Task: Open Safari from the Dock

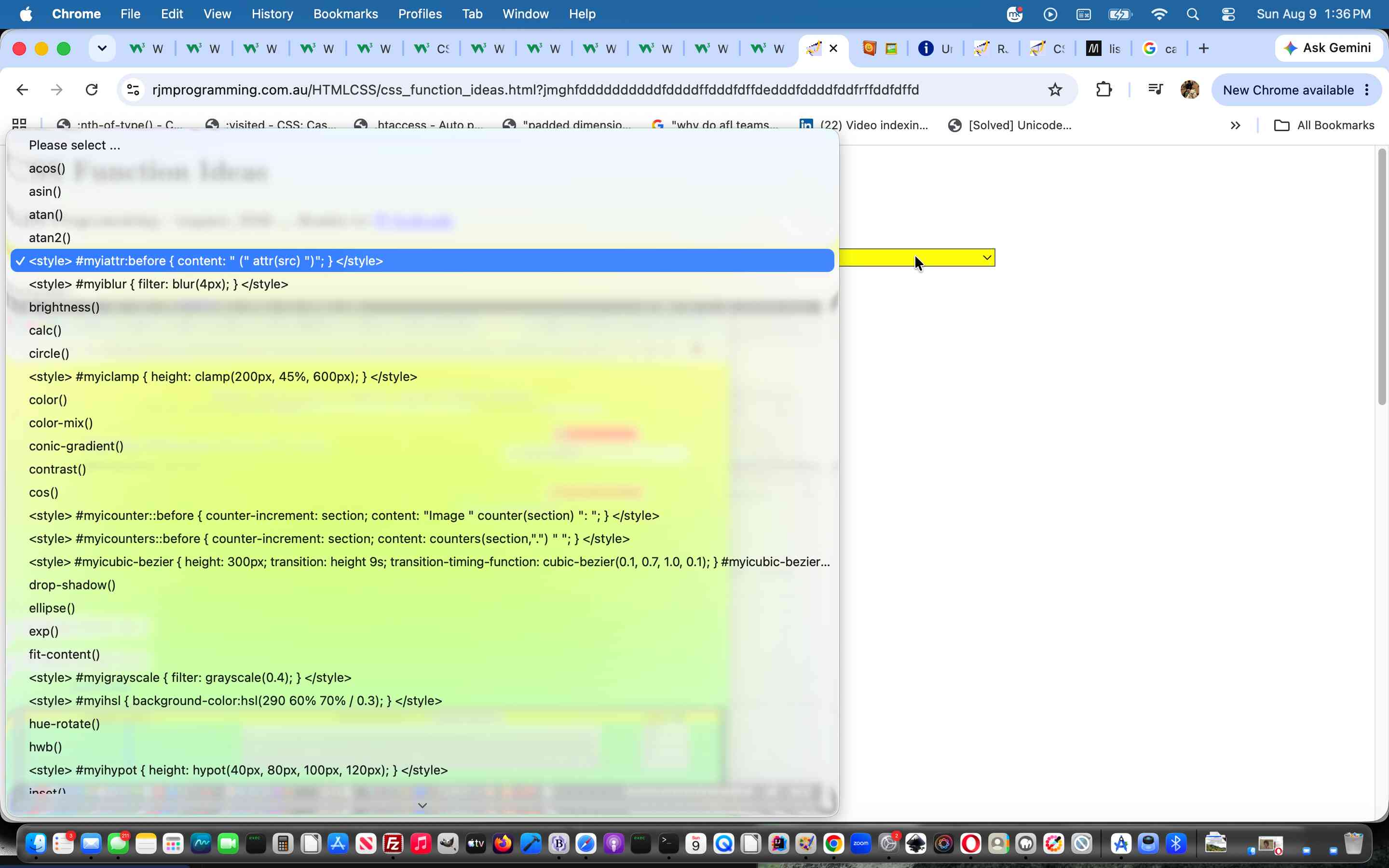Action: (586, 843)
